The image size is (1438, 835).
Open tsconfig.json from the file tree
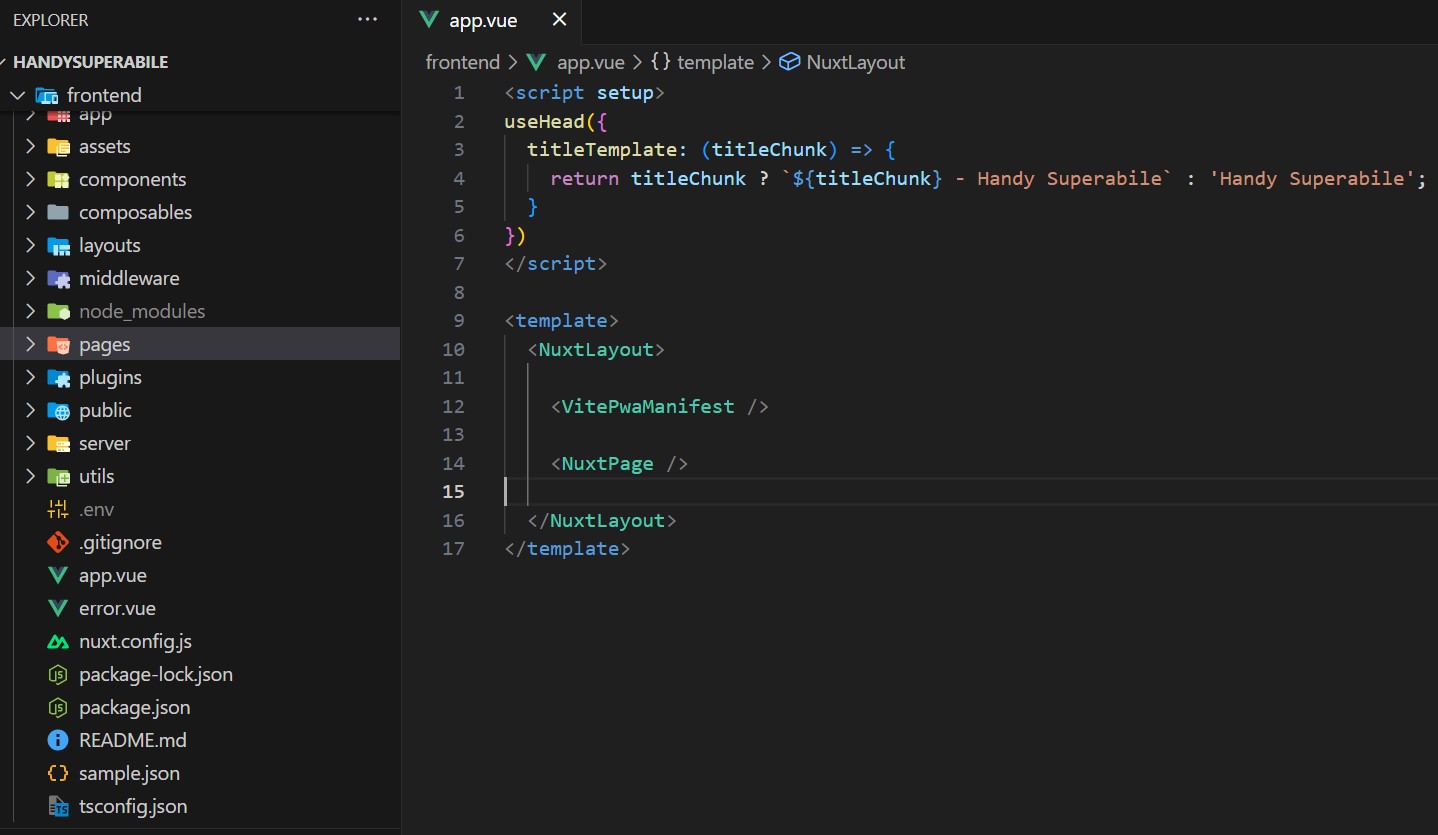(x=133, y=807)
